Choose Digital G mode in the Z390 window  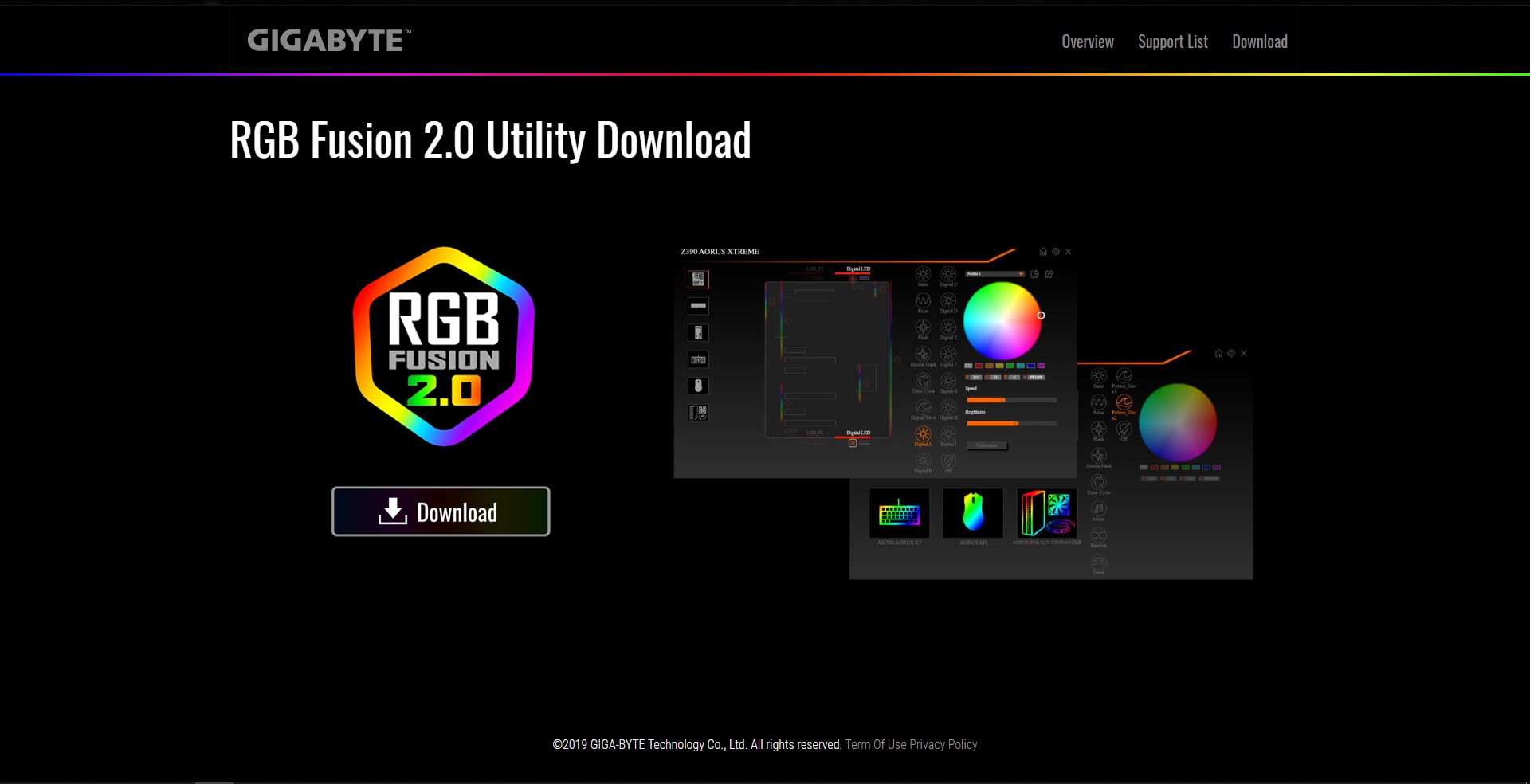point(948,382)
